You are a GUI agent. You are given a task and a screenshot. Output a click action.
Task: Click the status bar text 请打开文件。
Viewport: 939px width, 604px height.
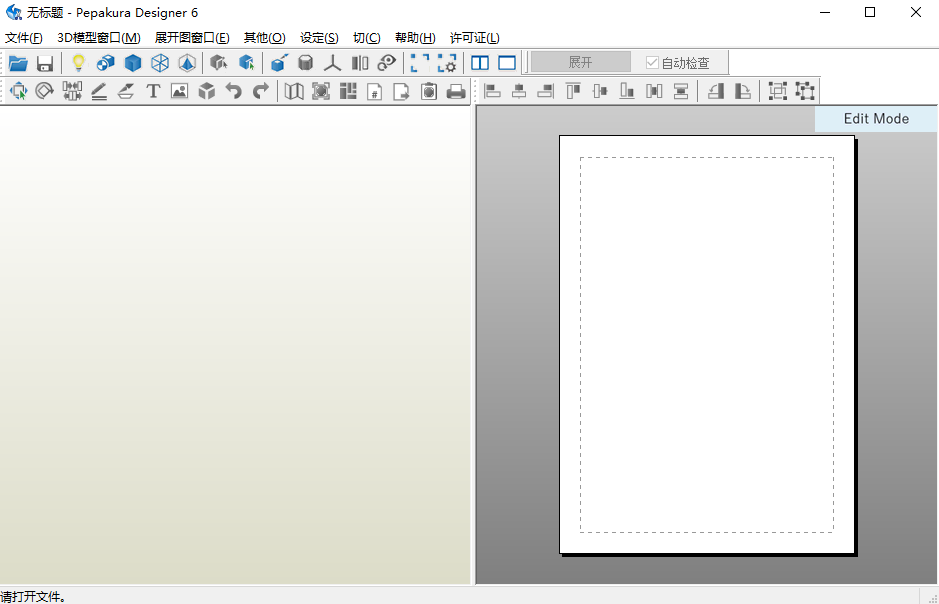click(x=34, y=596)
